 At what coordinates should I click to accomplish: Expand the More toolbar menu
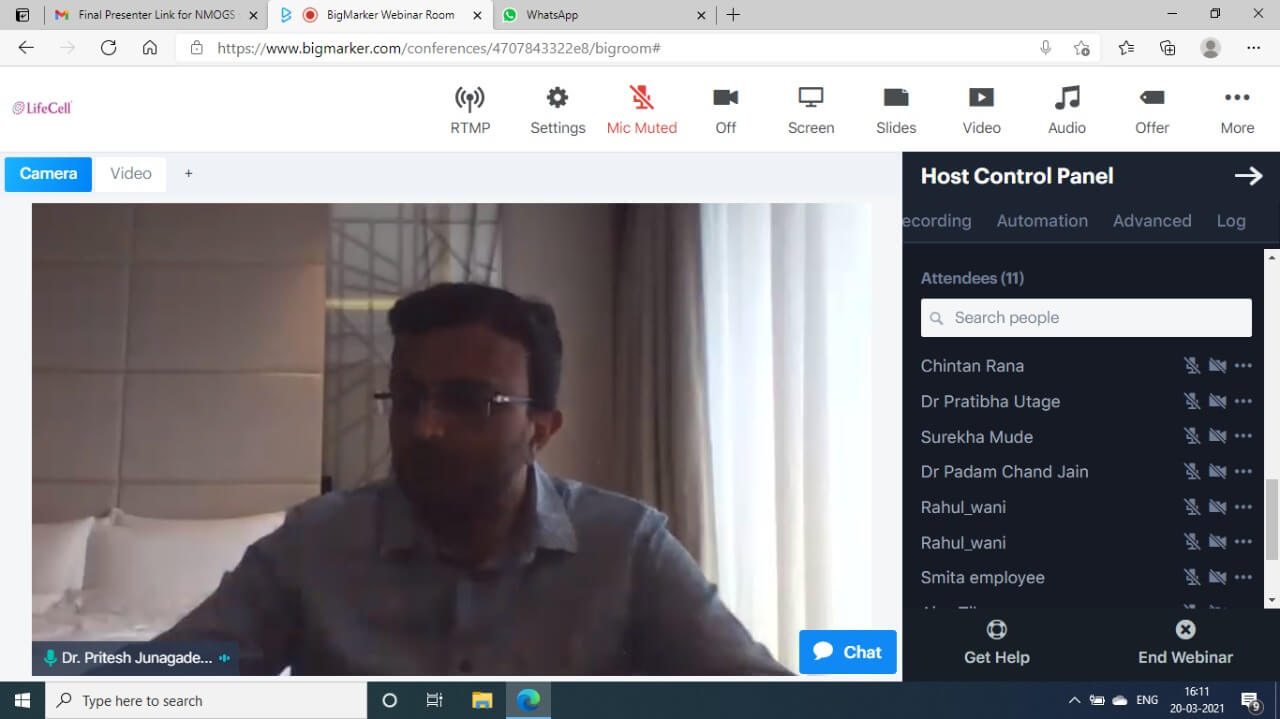coord(1237,110)
